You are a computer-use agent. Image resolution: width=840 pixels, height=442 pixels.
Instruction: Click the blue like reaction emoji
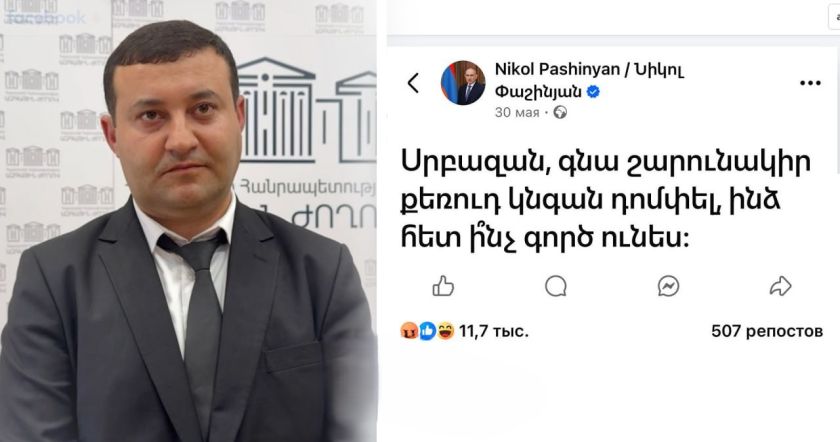[427, 331]
